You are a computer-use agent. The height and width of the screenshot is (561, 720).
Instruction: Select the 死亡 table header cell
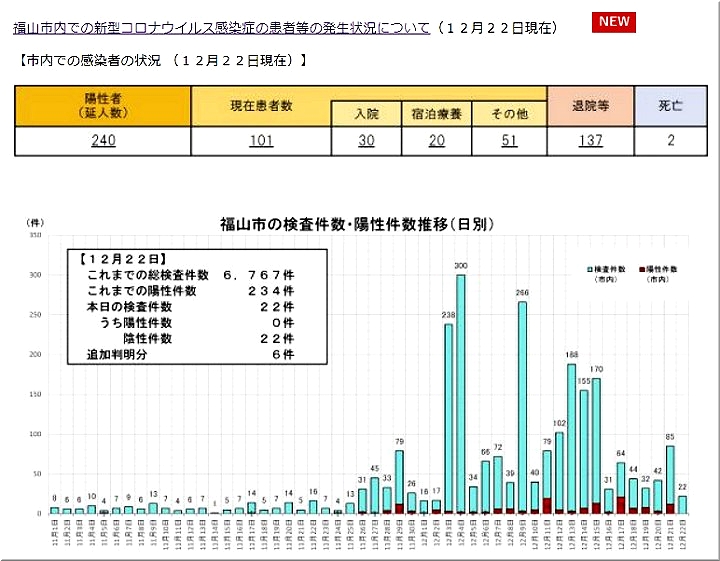670,106
